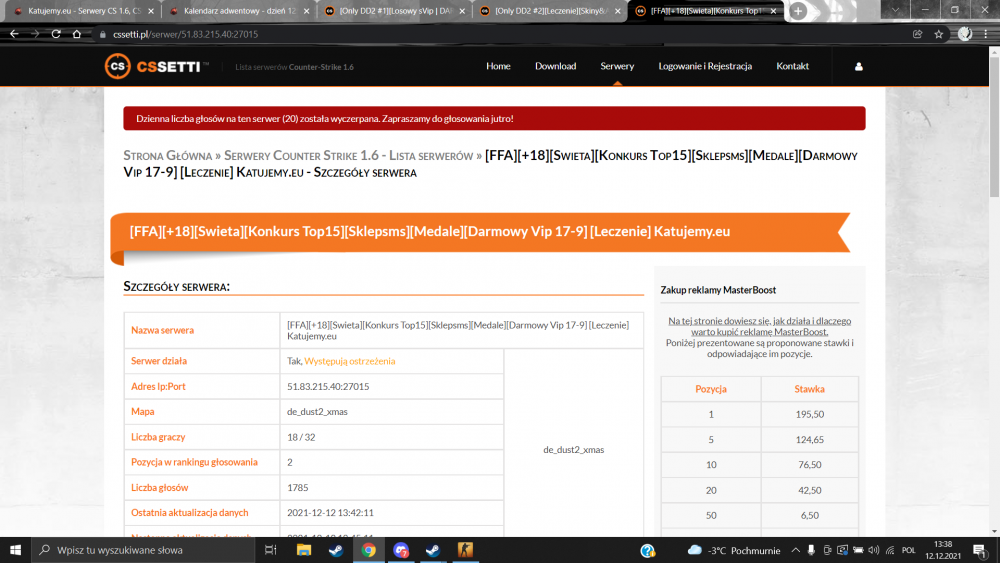1000x563 pixels.
Task: Go back with the browser back arrow
Action: tap(14, 34)
